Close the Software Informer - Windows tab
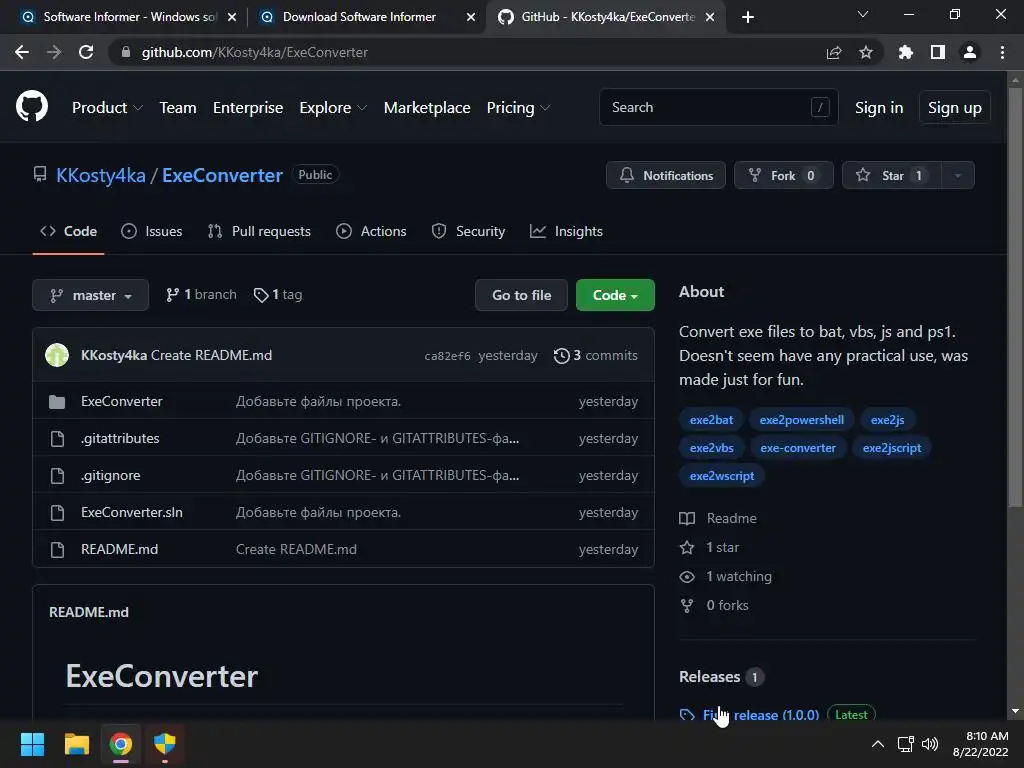Screen dimensions: 1024x768 coord(232,17)
